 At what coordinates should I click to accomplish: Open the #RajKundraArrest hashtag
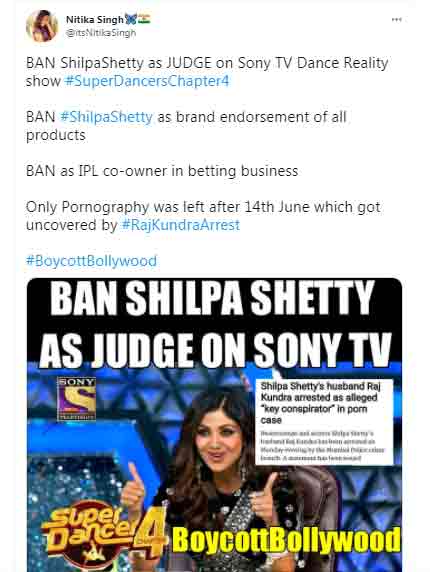tap(180, 225)
